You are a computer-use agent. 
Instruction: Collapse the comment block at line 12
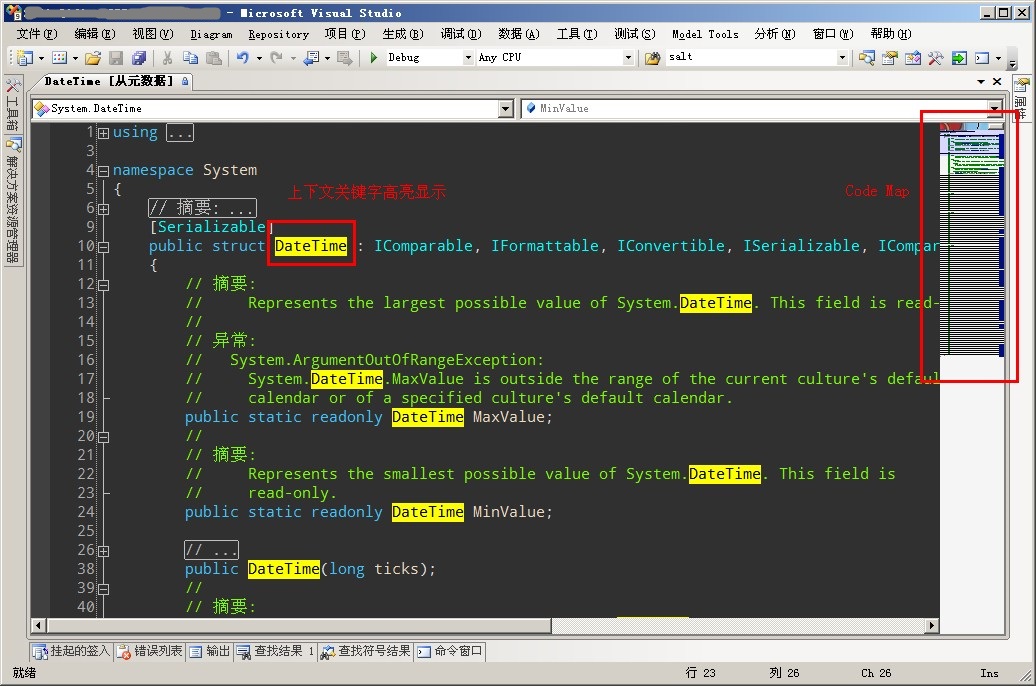[x=104, y=285]
